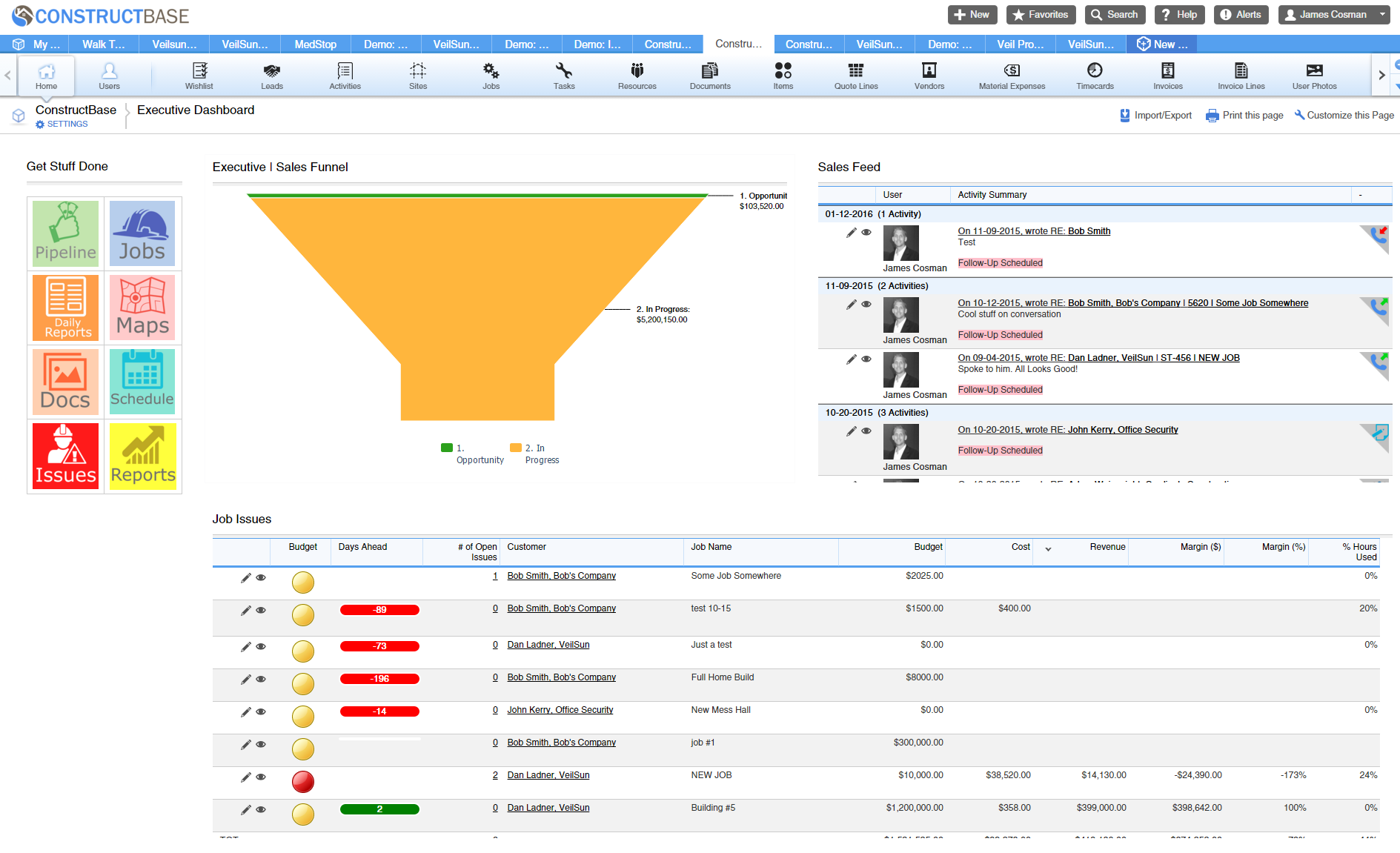This screenshot has width=1400, height=853.
Task: Toggle the yellow status indicator for NEW JOB row
Action: coord(302,781)
